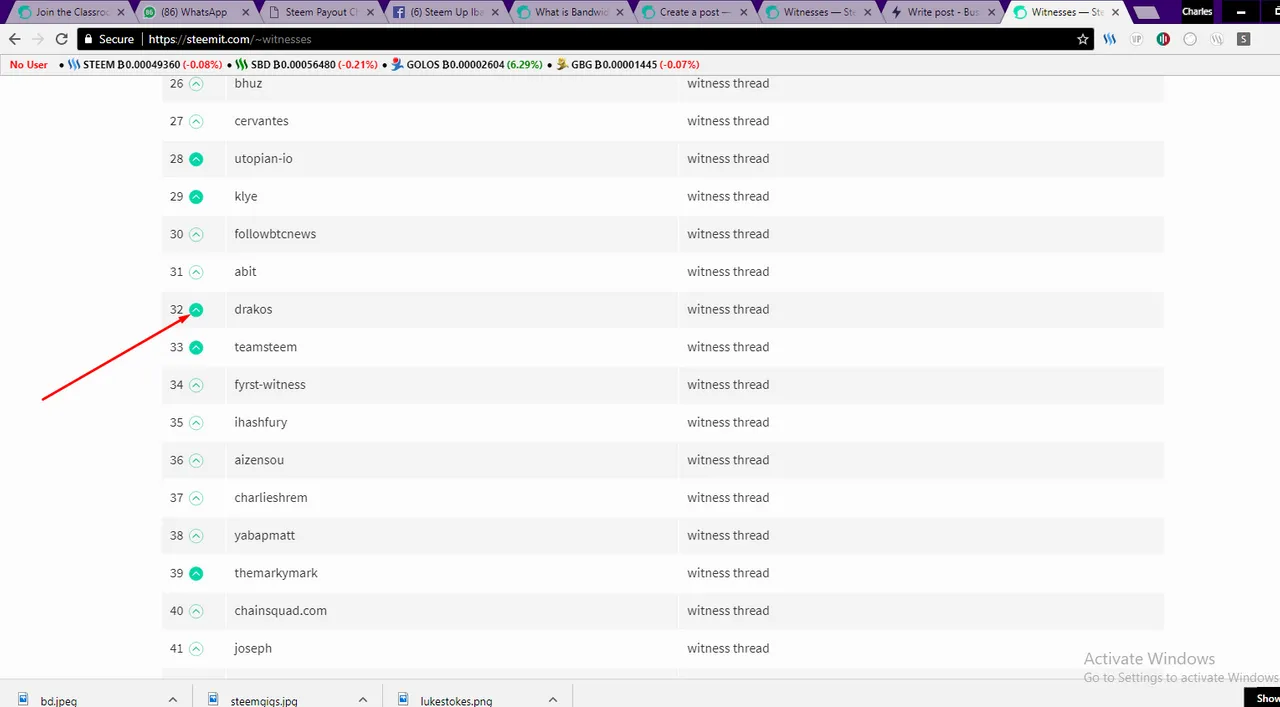Open the witness thread for cervantes

point(728,121)
